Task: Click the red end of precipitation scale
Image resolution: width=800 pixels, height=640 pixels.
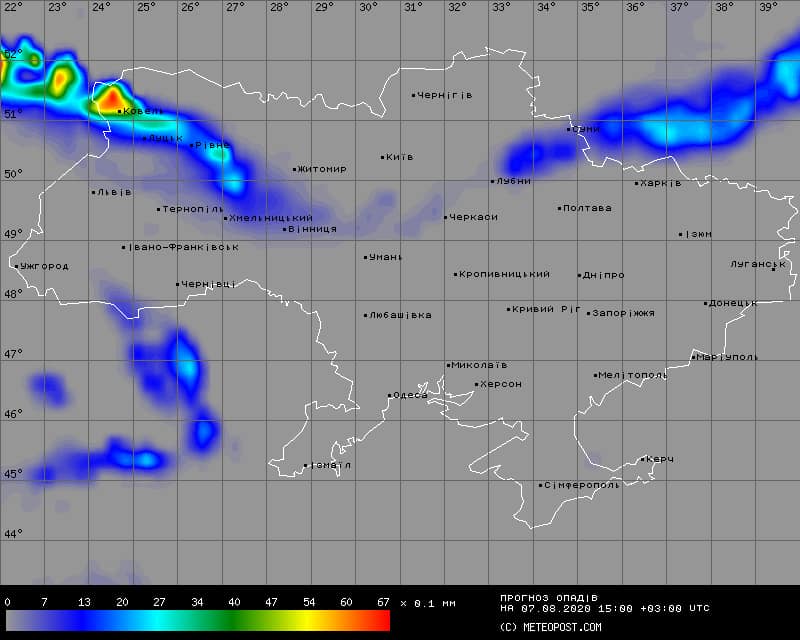Action: (380, 621)
